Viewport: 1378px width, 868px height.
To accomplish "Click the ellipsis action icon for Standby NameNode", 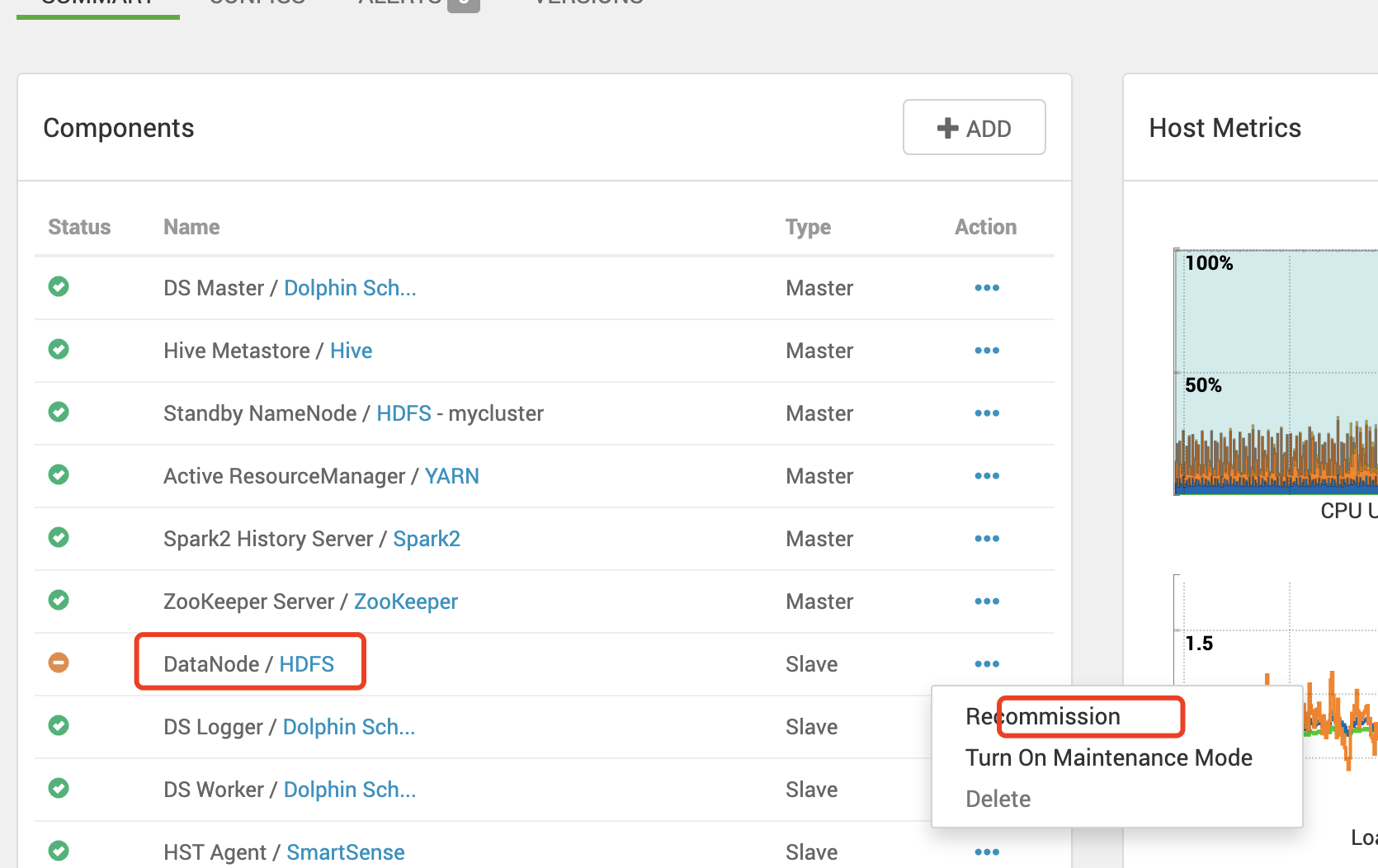I will pyautogui.click(x=987, y=413).
